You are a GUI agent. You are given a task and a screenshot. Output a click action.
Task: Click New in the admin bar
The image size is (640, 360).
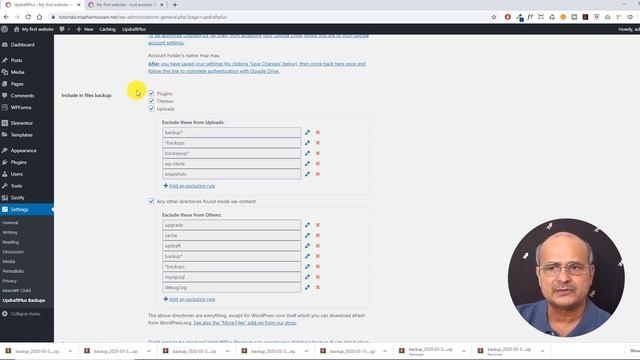pyautogui.click(x=85, y=29)
